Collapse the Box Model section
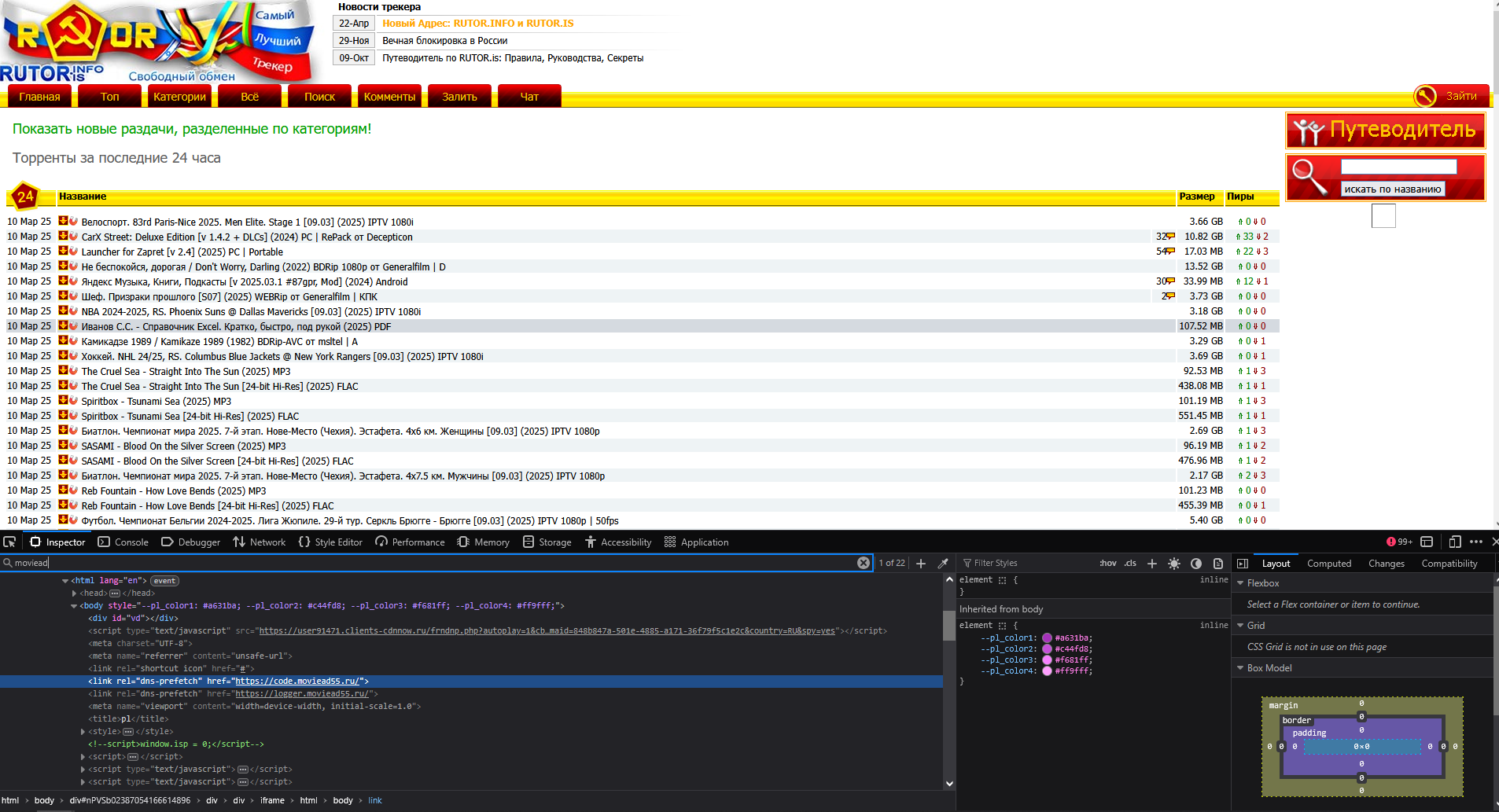 [x=1240, y=668]
